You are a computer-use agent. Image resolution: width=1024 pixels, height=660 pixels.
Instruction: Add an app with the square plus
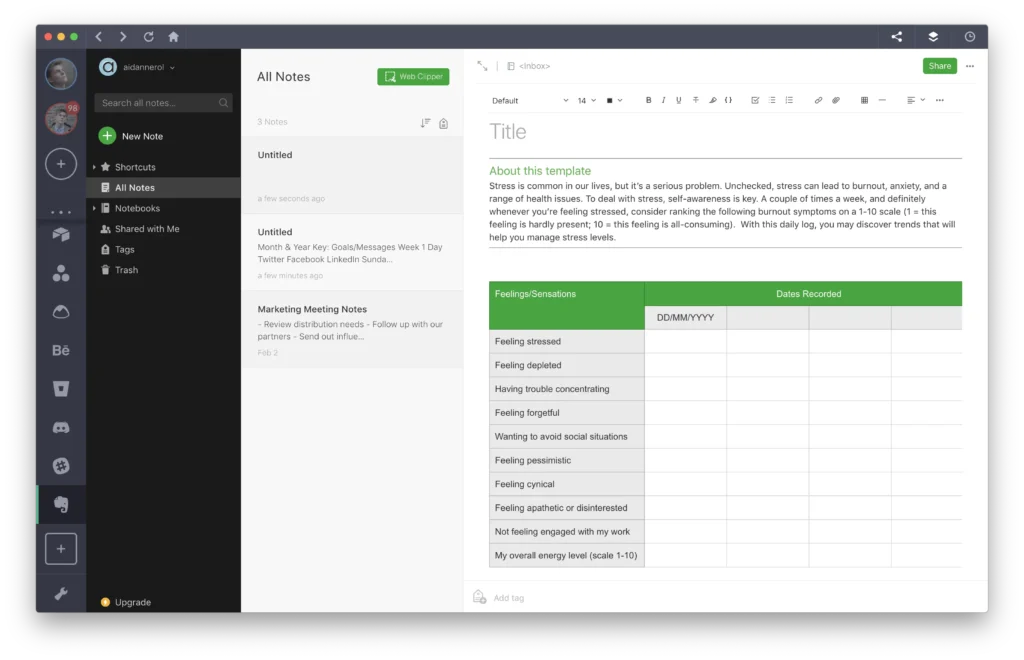tap(61, 549)
